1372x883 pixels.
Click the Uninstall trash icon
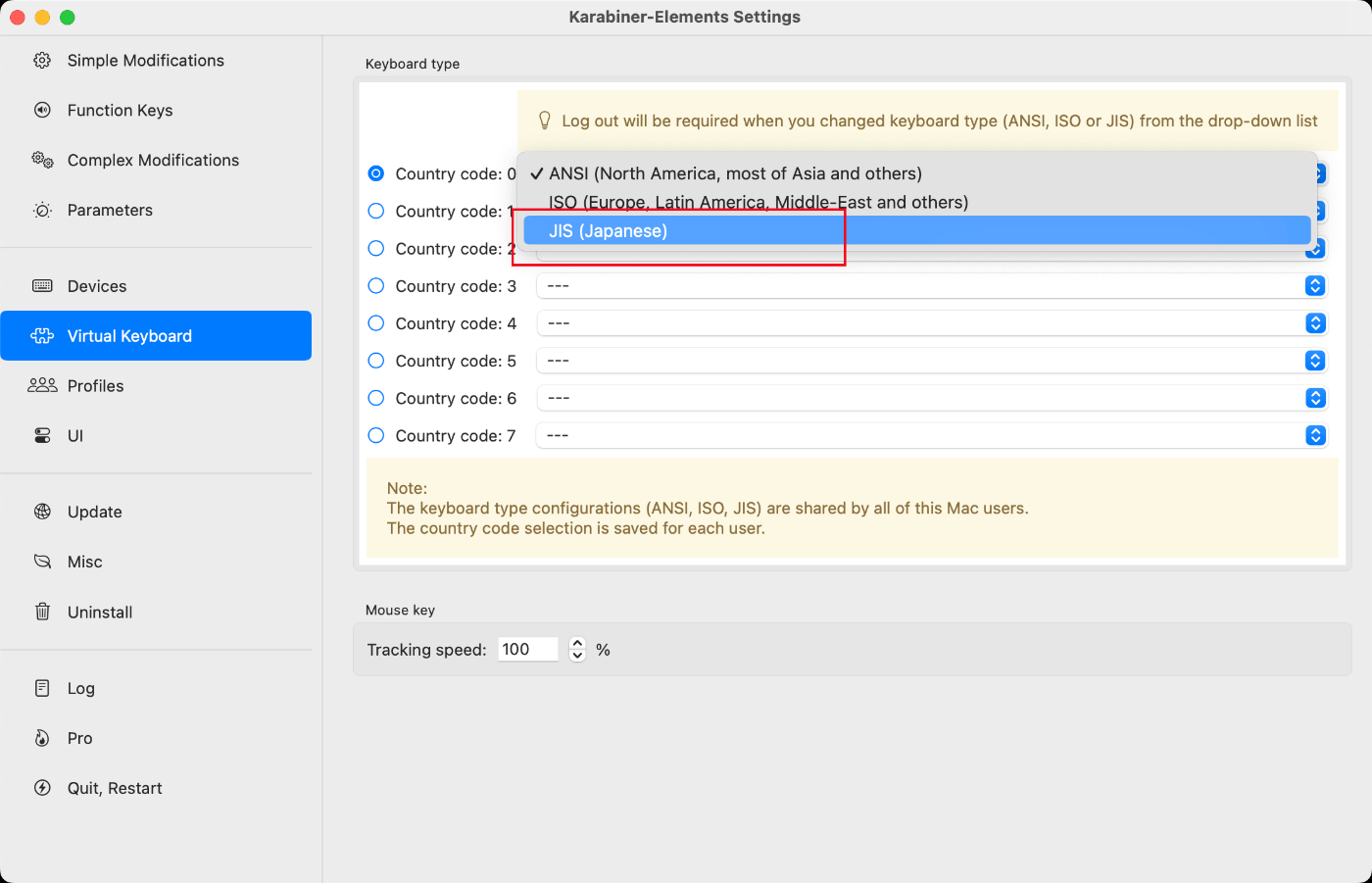click(x=42, y=612)
